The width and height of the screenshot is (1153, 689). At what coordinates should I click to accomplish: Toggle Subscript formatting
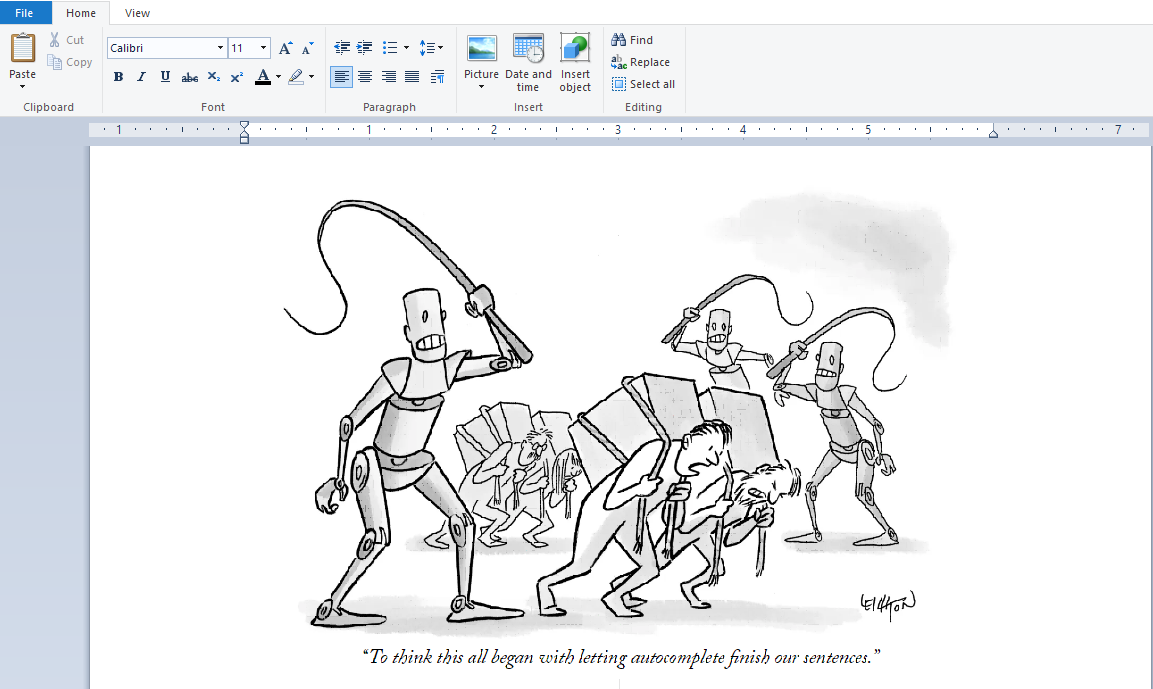(x=213, y=76)
